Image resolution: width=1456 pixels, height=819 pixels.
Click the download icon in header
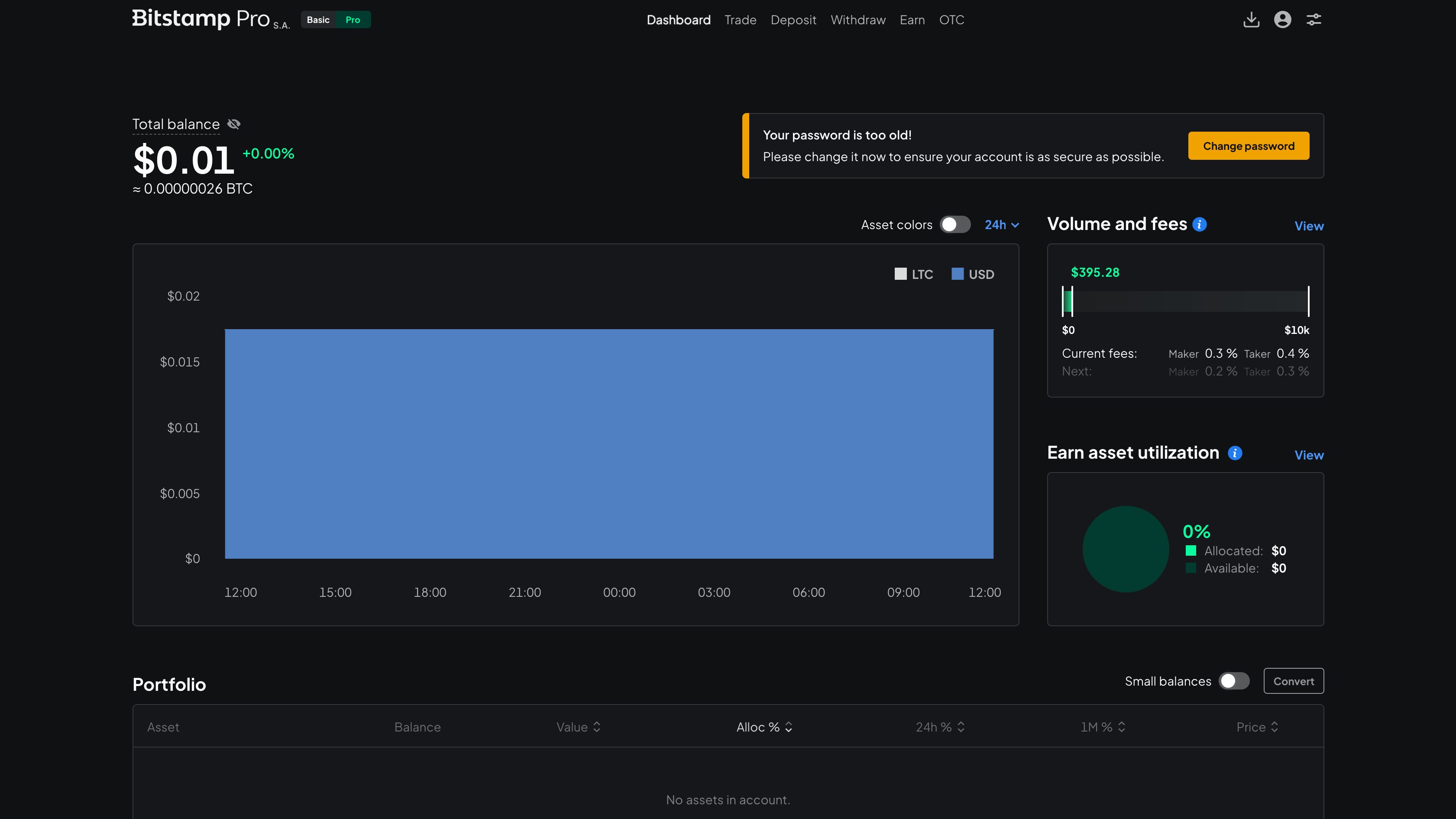(x=1251, y=20)
